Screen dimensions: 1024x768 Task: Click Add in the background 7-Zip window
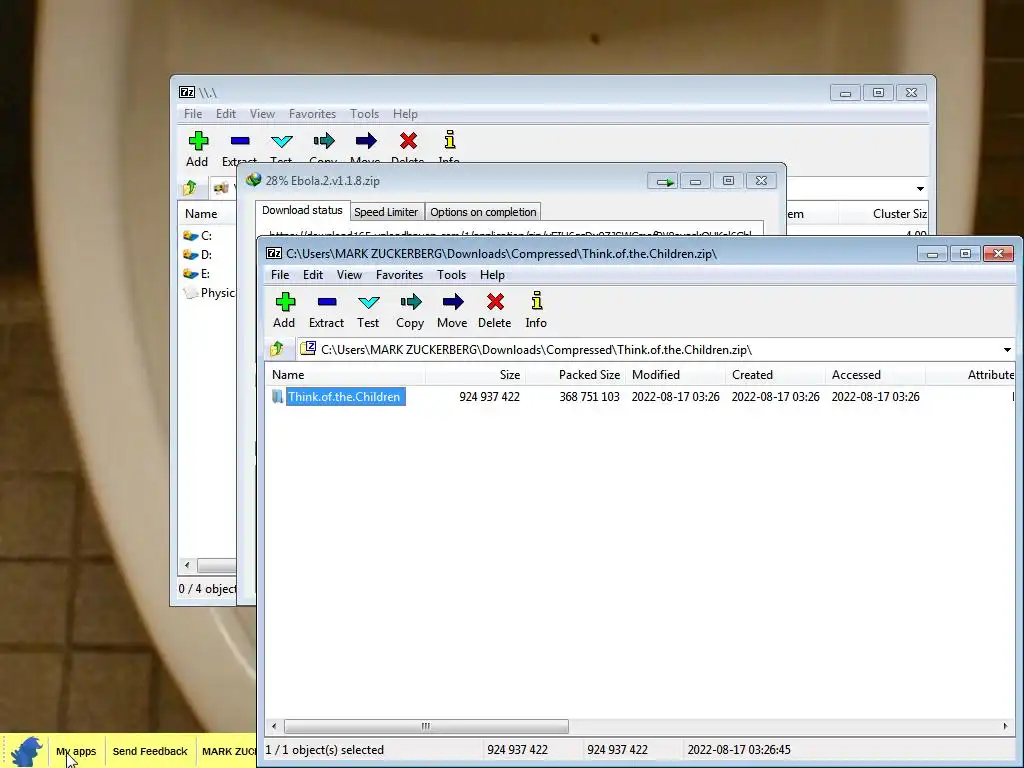[x=197, y=149]
